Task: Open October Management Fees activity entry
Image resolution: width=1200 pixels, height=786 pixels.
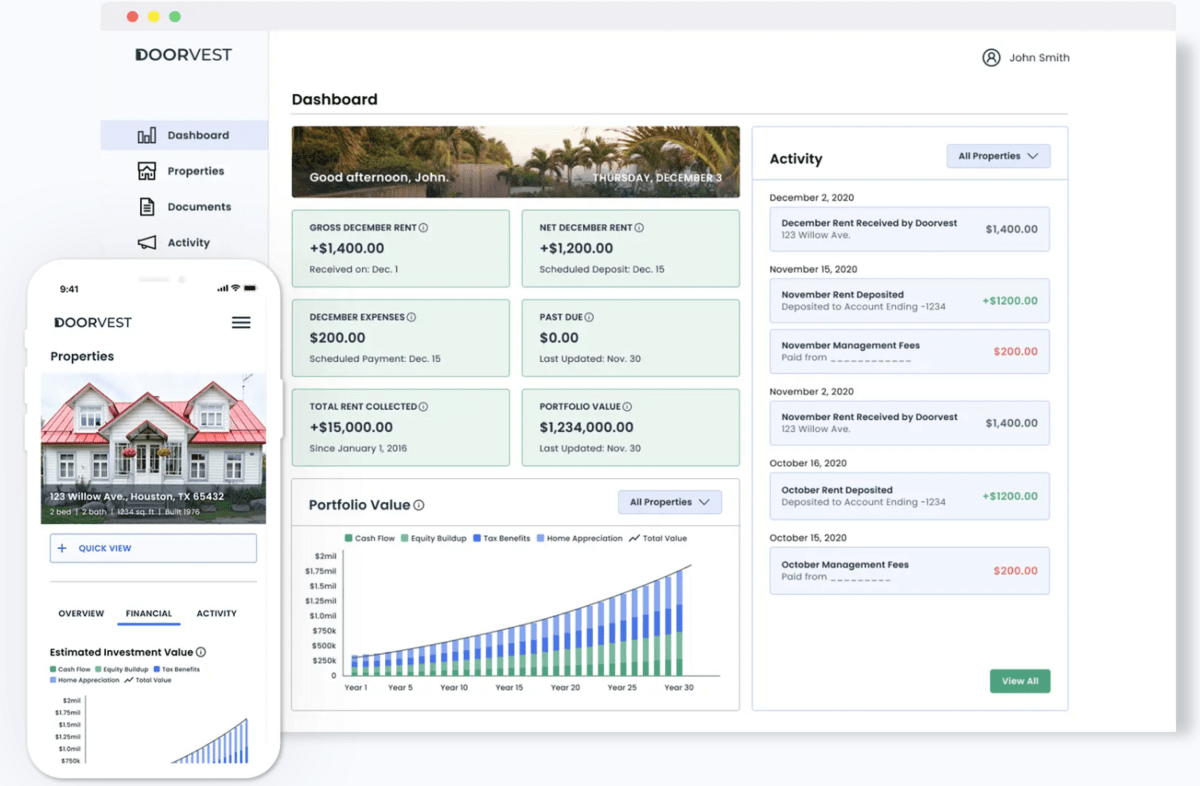Action: (909, 570)
